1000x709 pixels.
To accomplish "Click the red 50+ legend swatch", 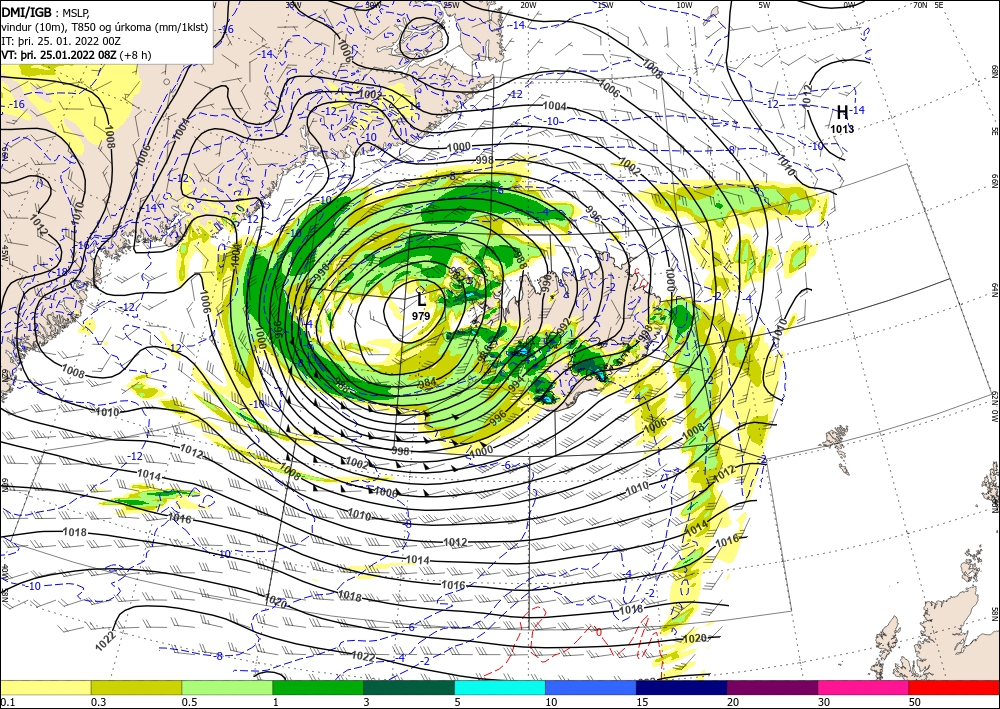I will coord(954,687).
